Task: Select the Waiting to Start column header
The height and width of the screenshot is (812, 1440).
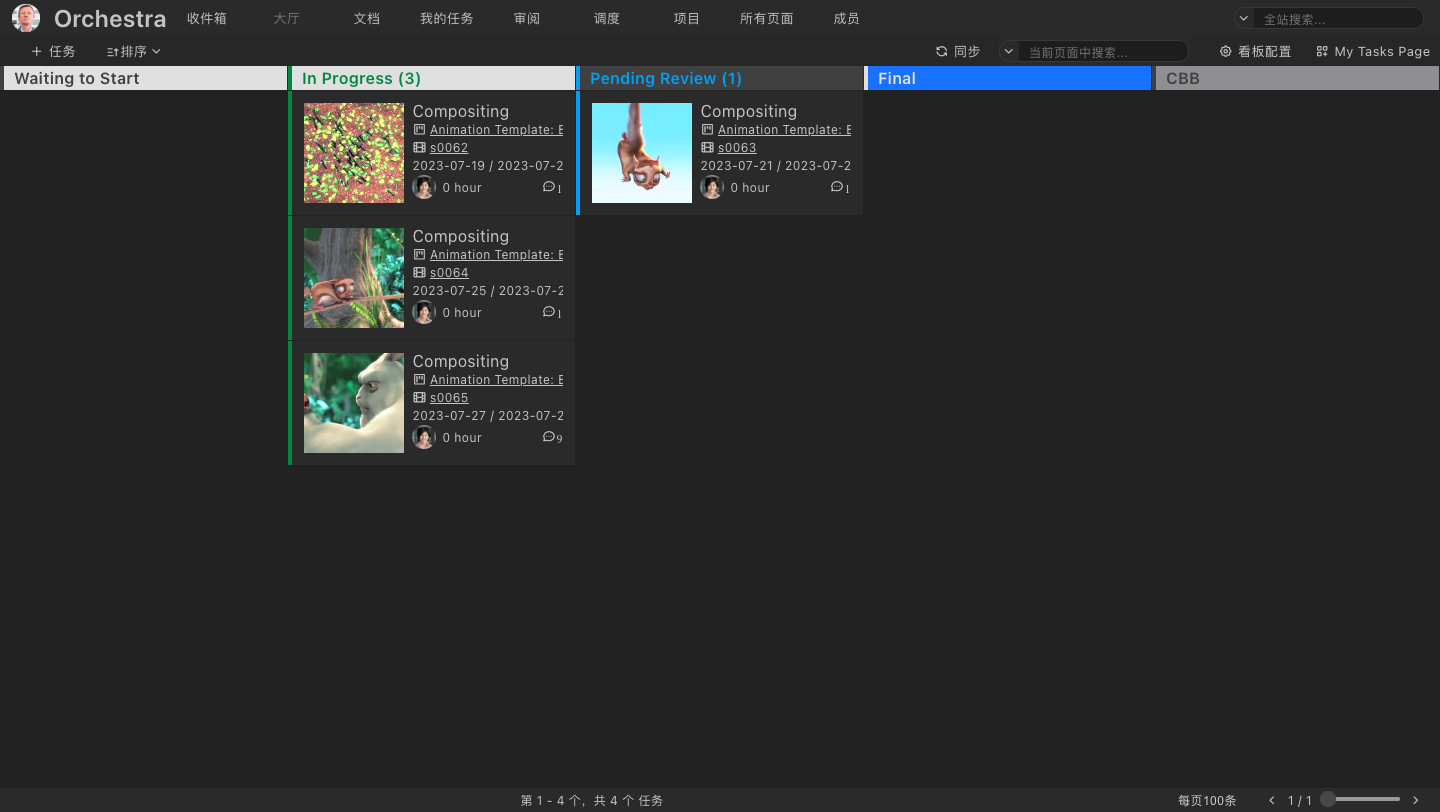Action: (x=146, y=78)
